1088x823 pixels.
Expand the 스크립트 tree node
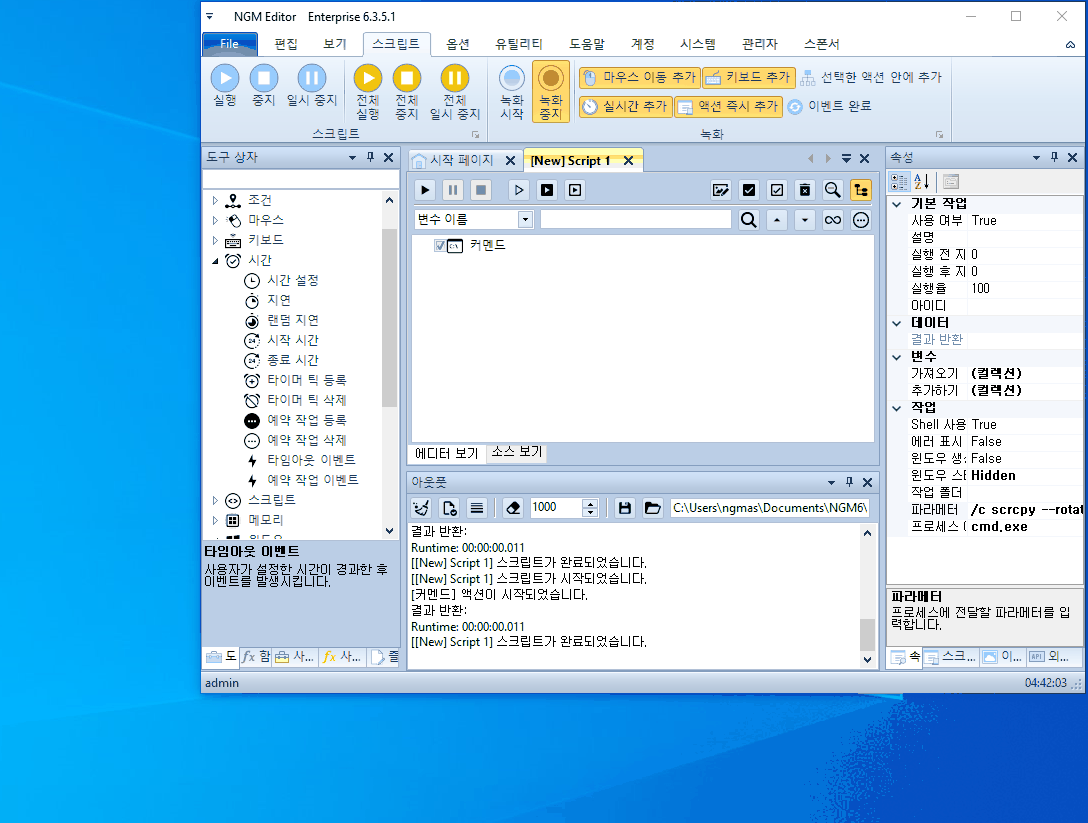click(215, 500)
